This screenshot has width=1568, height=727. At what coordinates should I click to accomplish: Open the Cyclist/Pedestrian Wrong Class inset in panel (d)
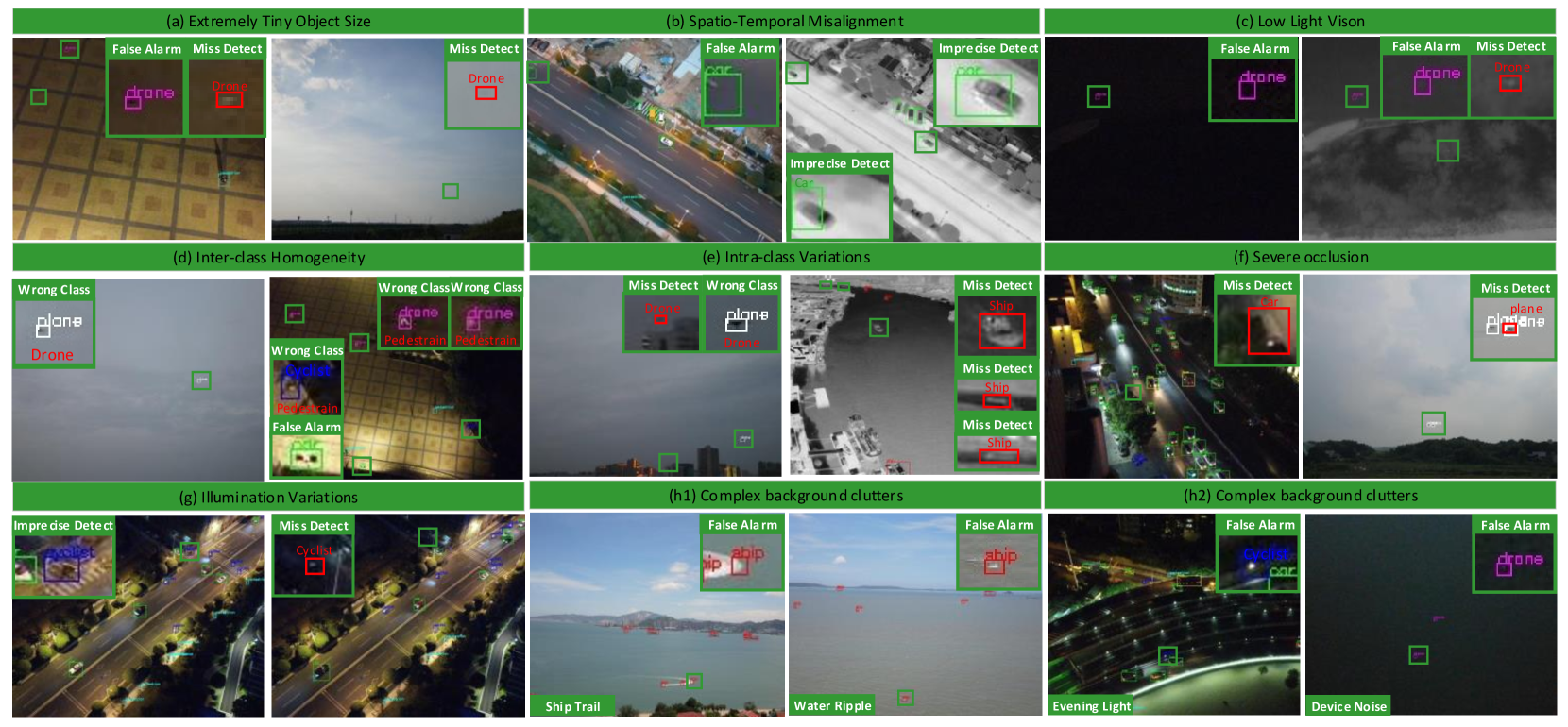click(x=307, y=379)
